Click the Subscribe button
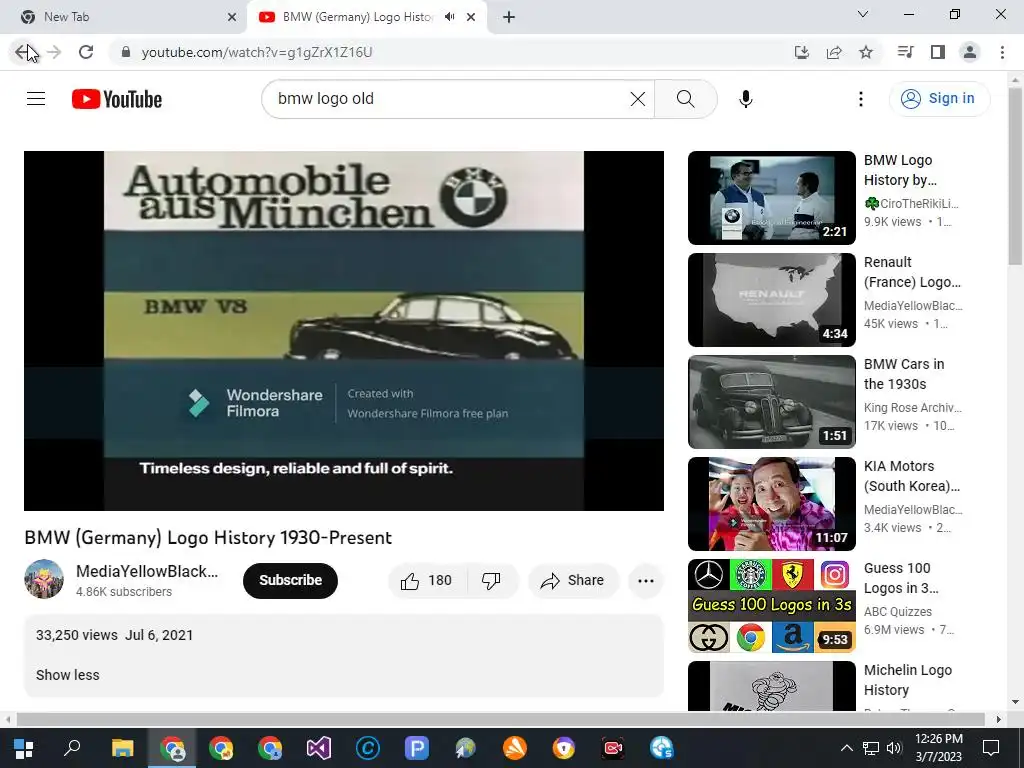 pyautogui.click(x=291, y=581)
